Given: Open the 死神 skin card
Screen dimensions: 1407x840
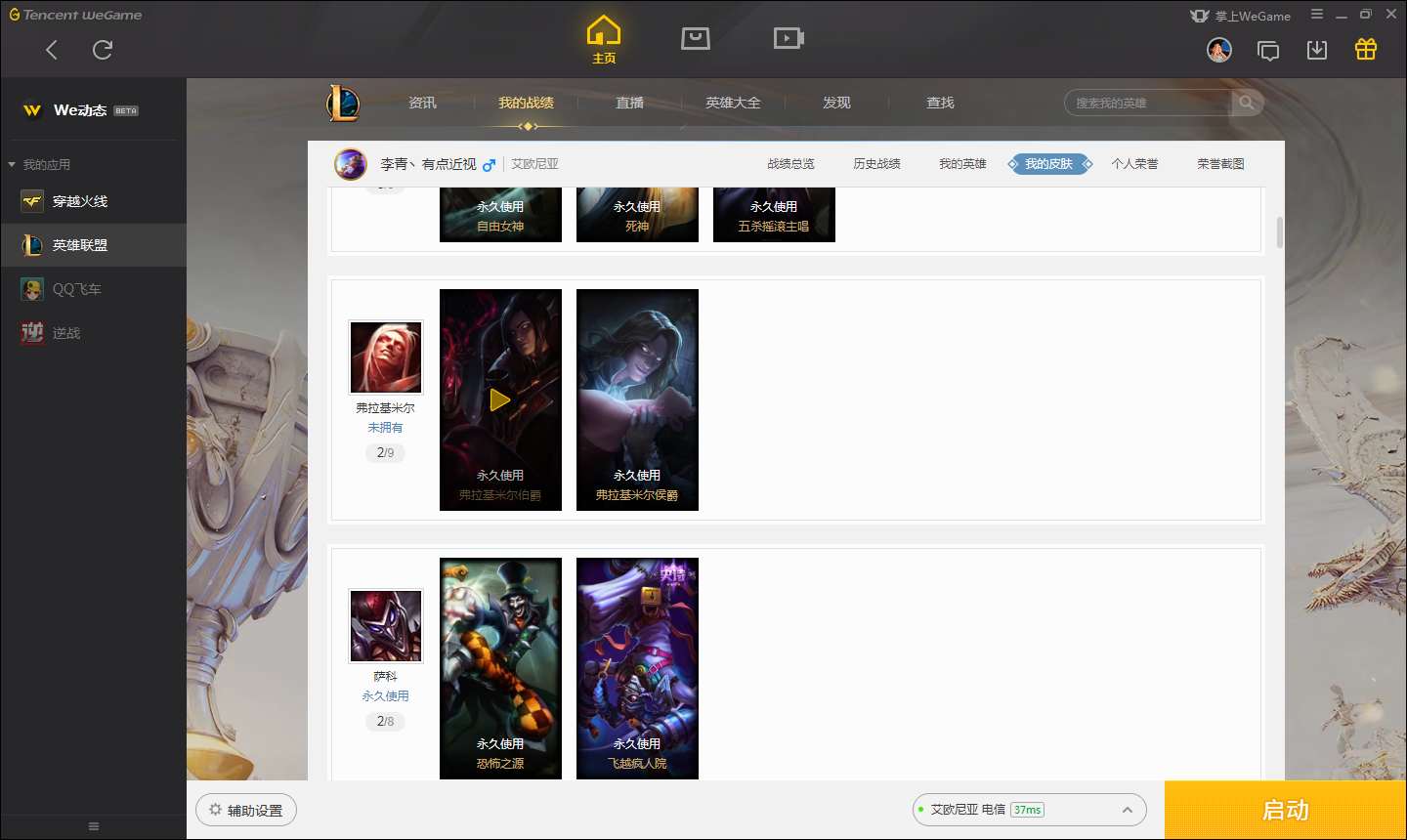Looking at the screenshot, I should (637, 215).
